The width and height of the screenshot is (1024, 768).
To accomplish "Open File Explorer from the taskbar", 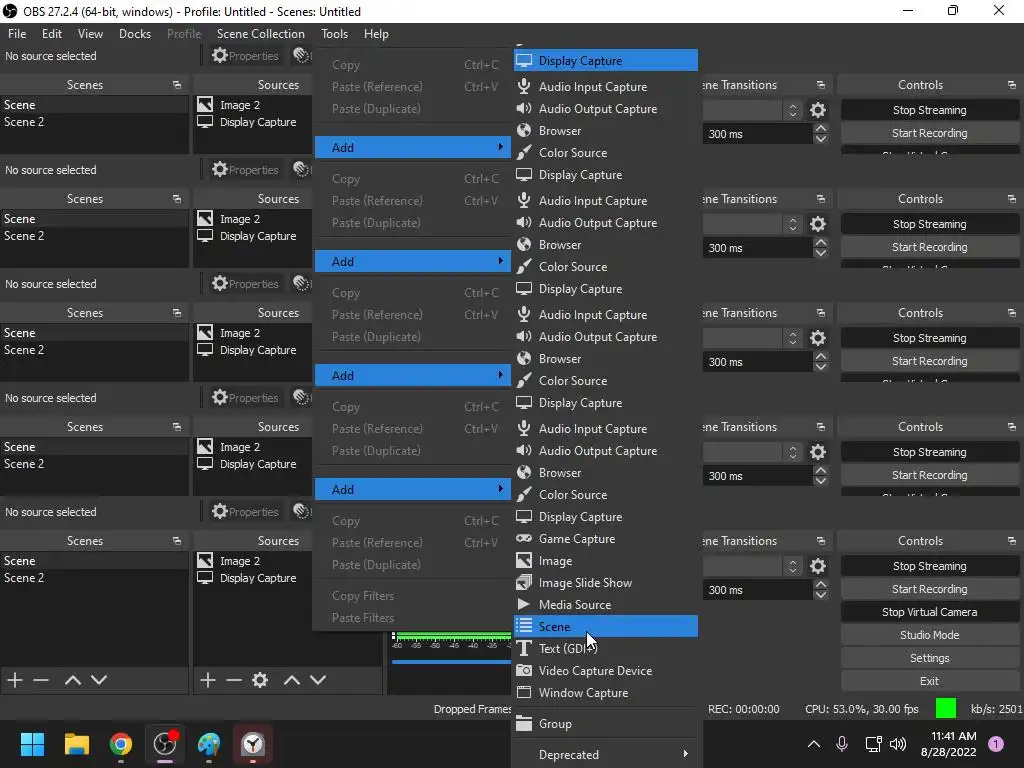I will [76, 744].
